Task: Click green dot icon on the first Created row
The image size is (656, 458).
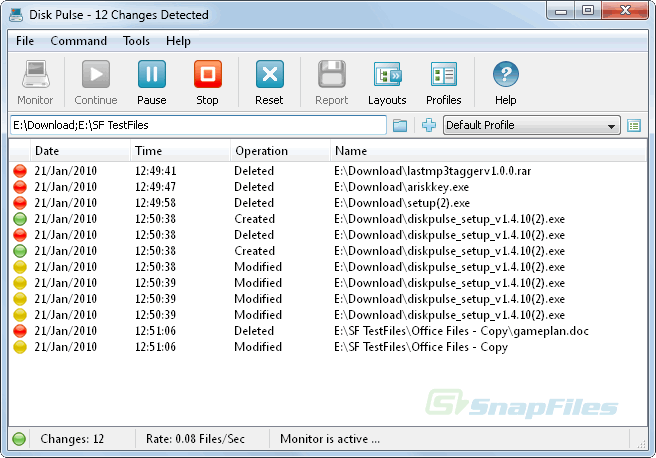Action: point(20,219)
